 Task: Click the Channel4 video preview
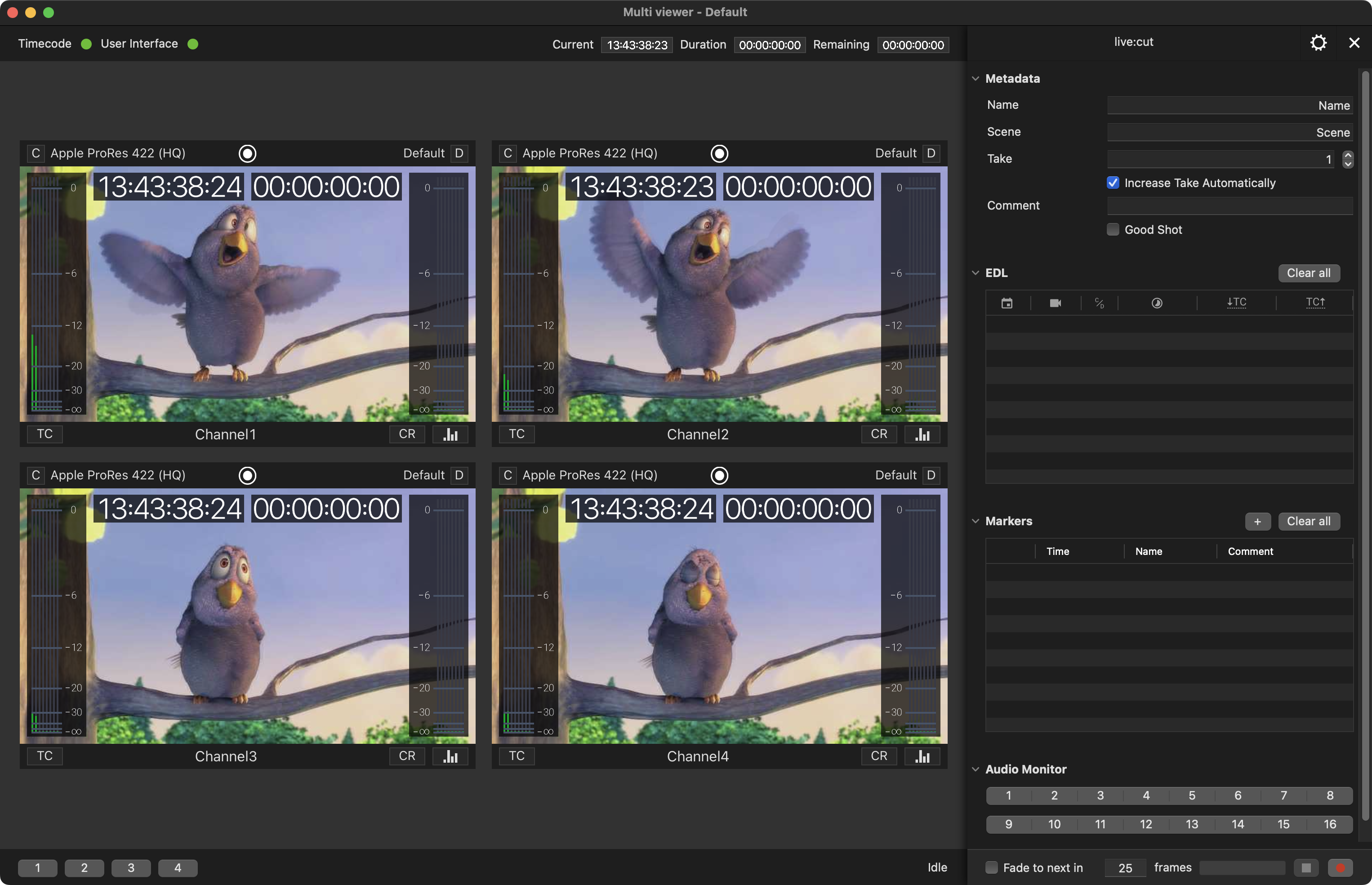pyautogui.click(x=720, y=616)
